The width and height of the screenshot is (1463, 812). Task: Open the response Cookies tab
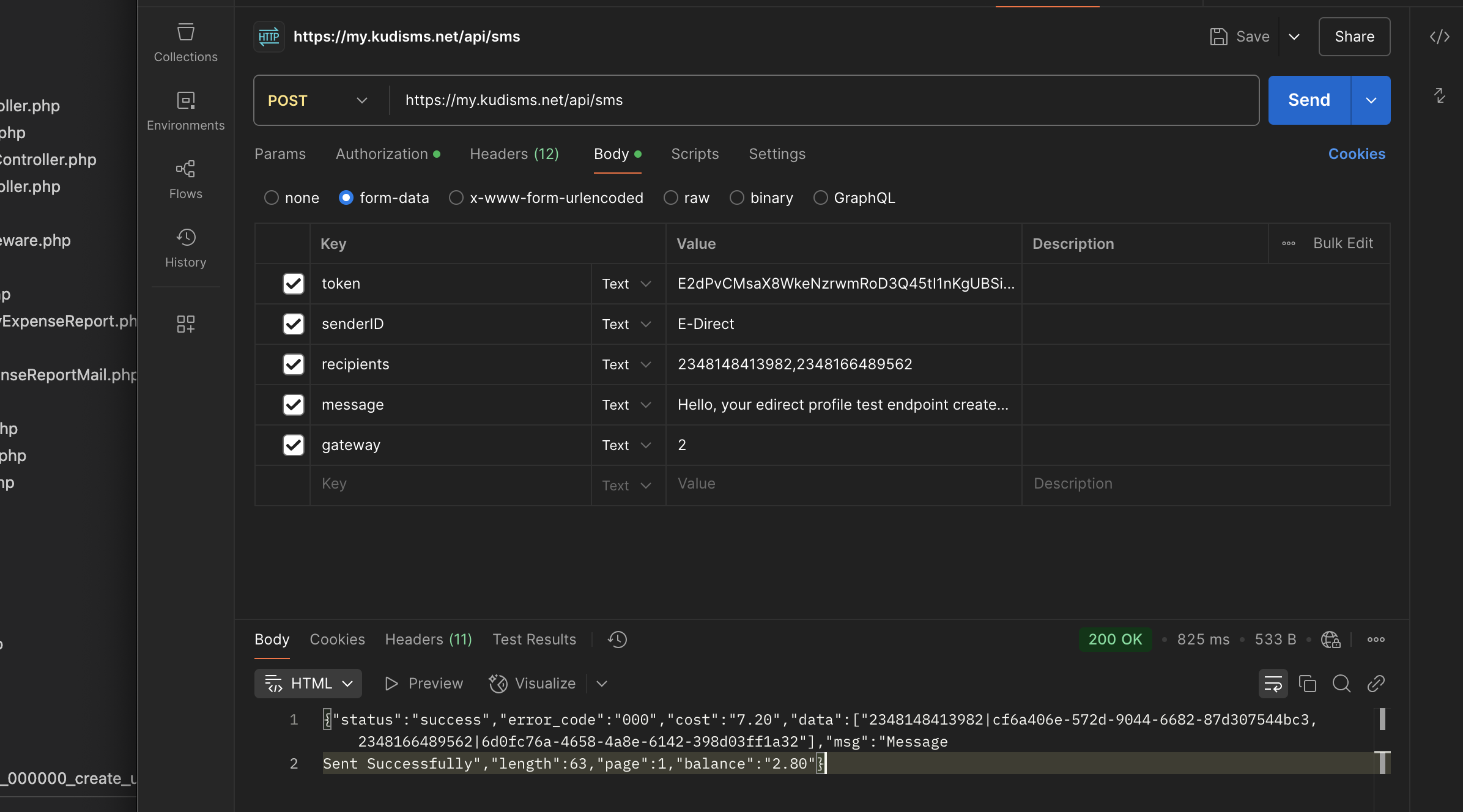[x=337, y=640]
